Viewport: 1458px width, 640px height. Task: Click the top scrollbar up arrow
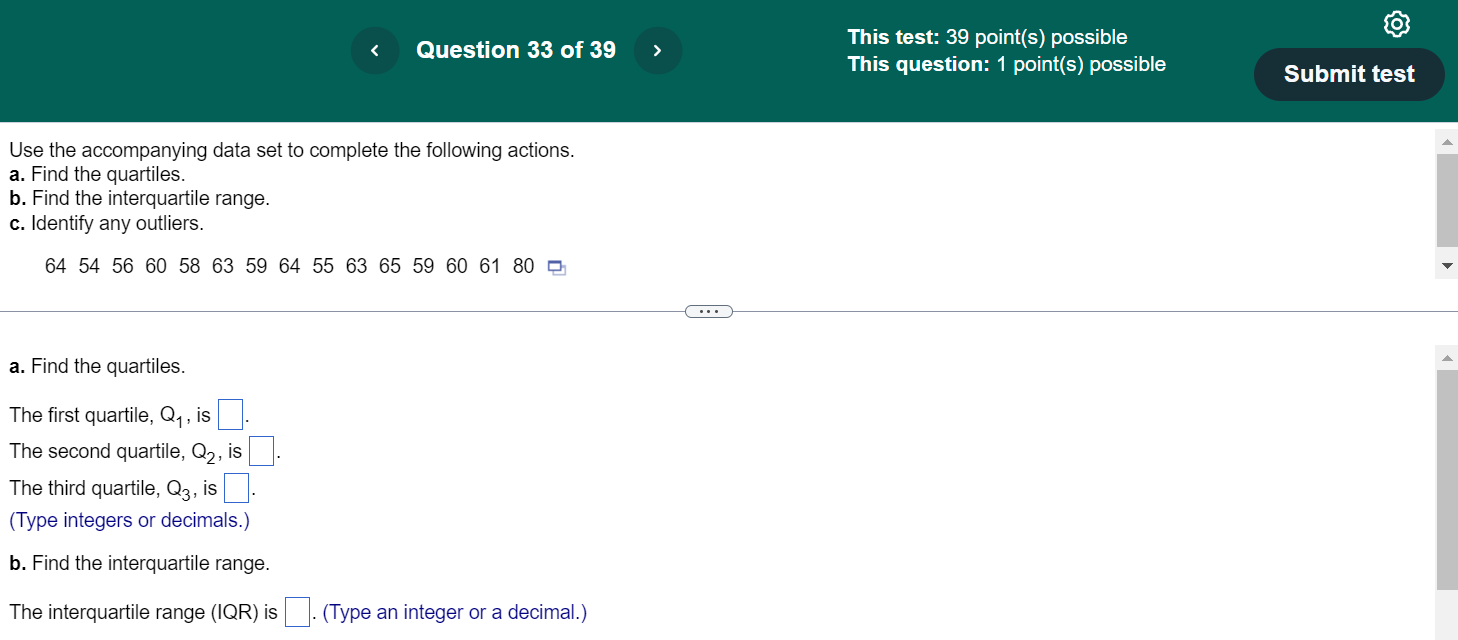pos(1446,140)
